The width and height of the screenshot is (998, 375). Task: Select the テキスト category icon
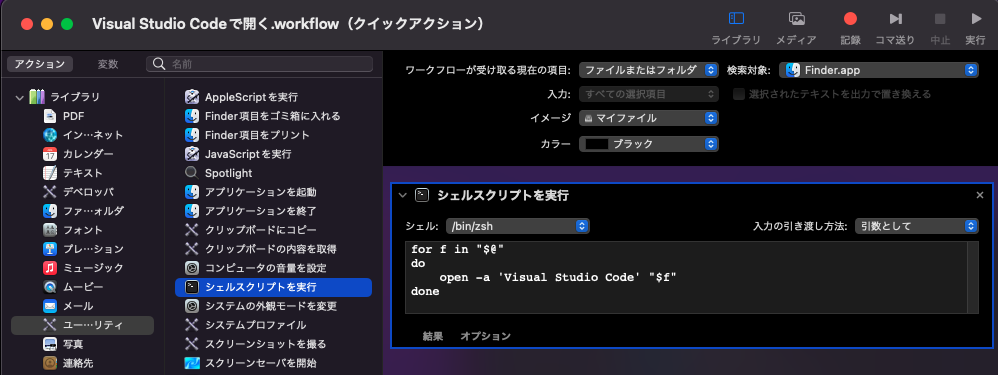(x=50, y=173)
